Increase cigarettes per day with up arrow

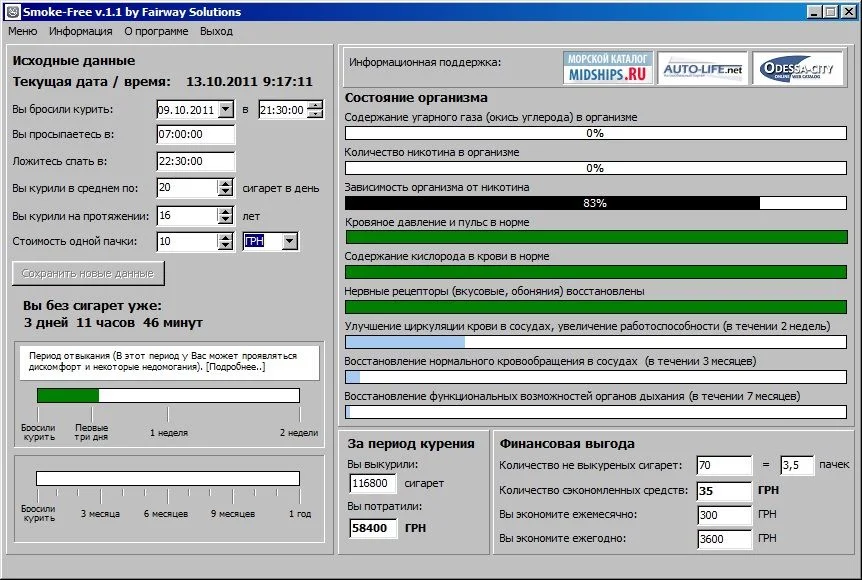click(225, 184)
